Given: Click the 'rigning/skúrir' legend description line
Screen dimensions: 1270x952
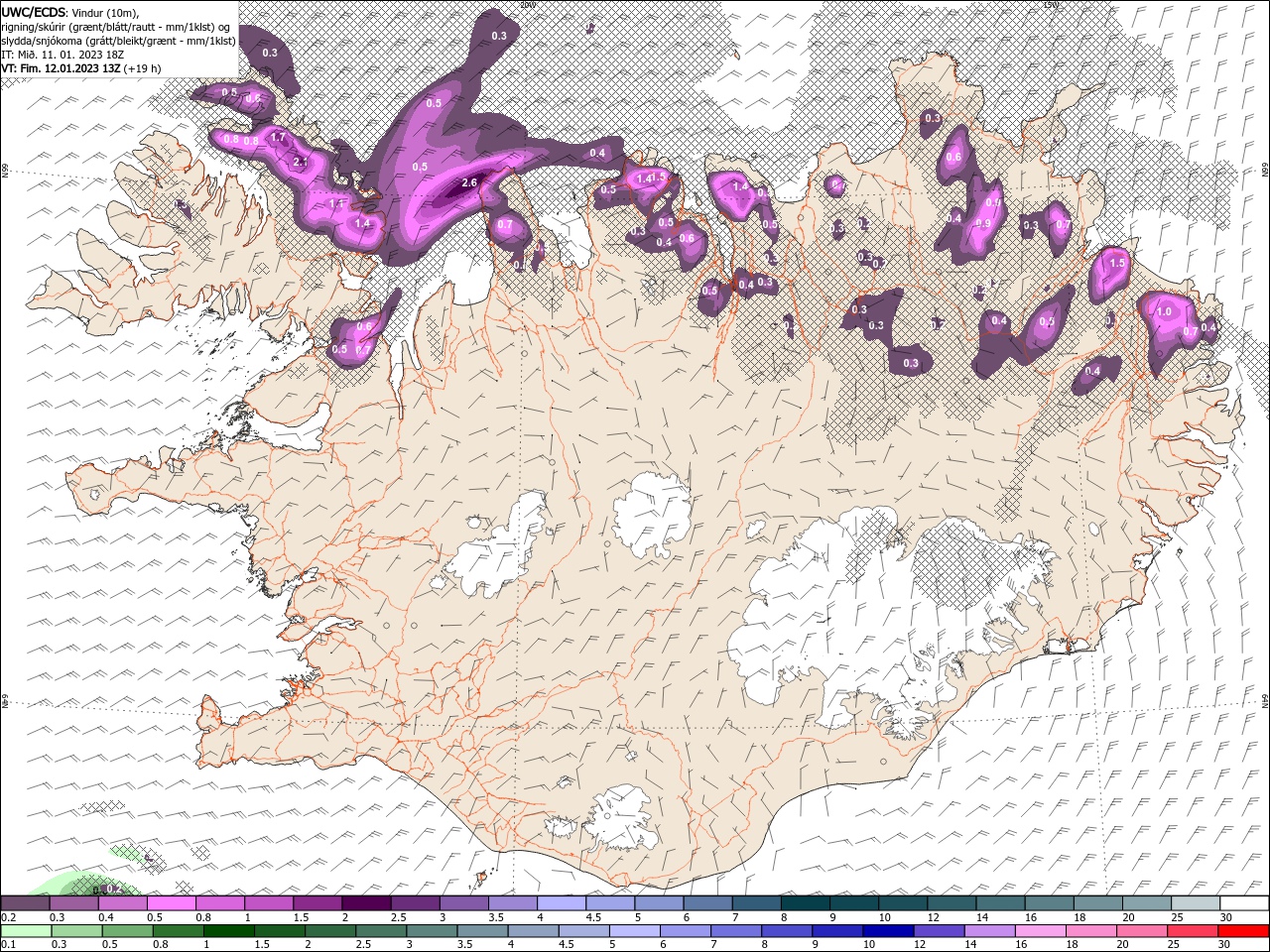Looking at the screenshot, I should click(116, 27).
